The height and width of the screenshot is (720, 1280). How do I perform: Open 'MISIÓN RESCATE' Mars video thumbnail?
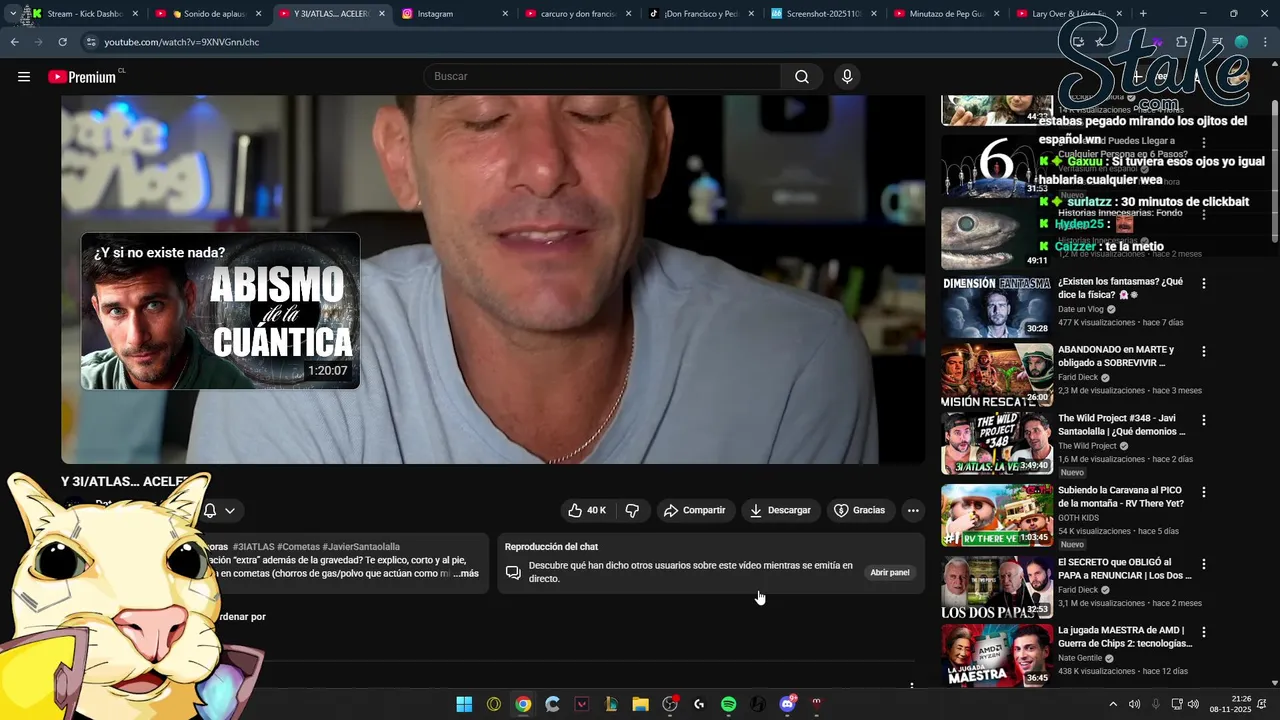tap(996, 375)
